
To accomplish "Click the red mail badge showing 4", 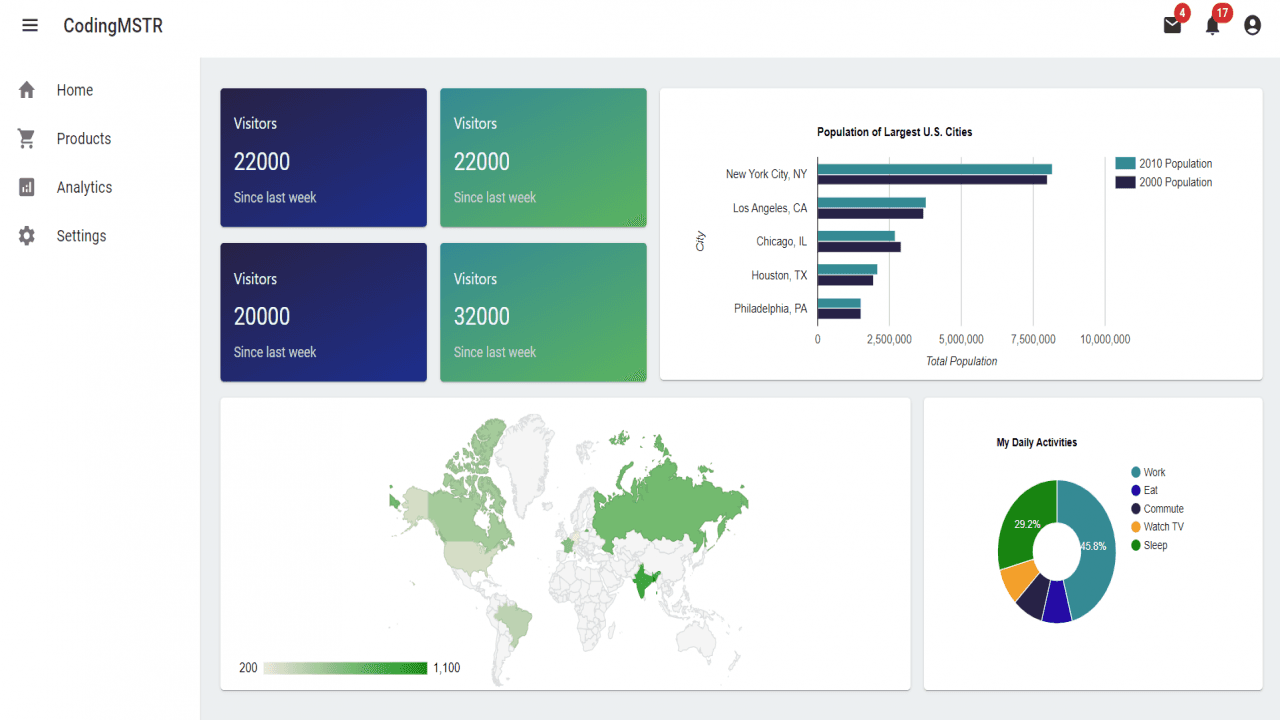I will point(1182,13).
